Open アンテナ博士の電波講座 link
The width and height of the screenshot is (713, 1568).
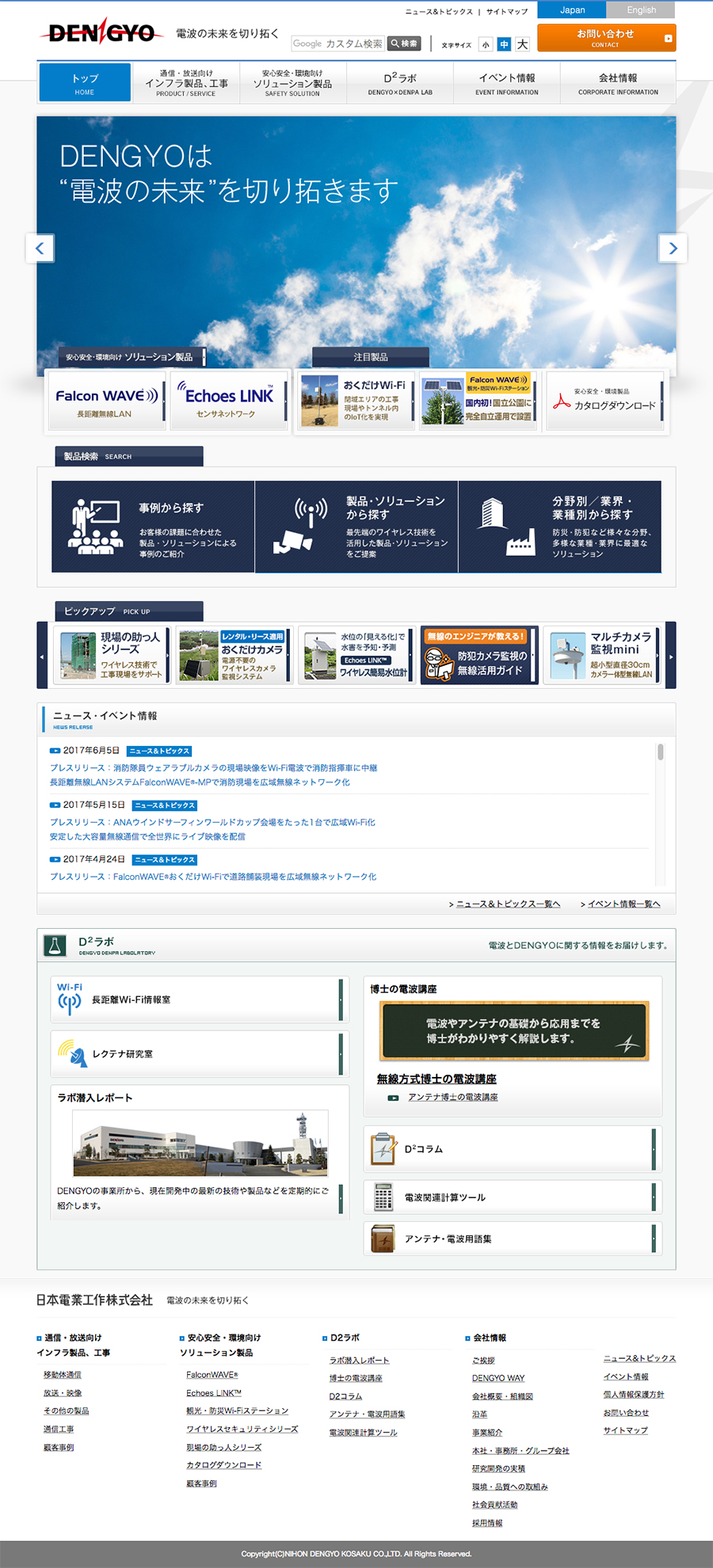[452, 1097]
